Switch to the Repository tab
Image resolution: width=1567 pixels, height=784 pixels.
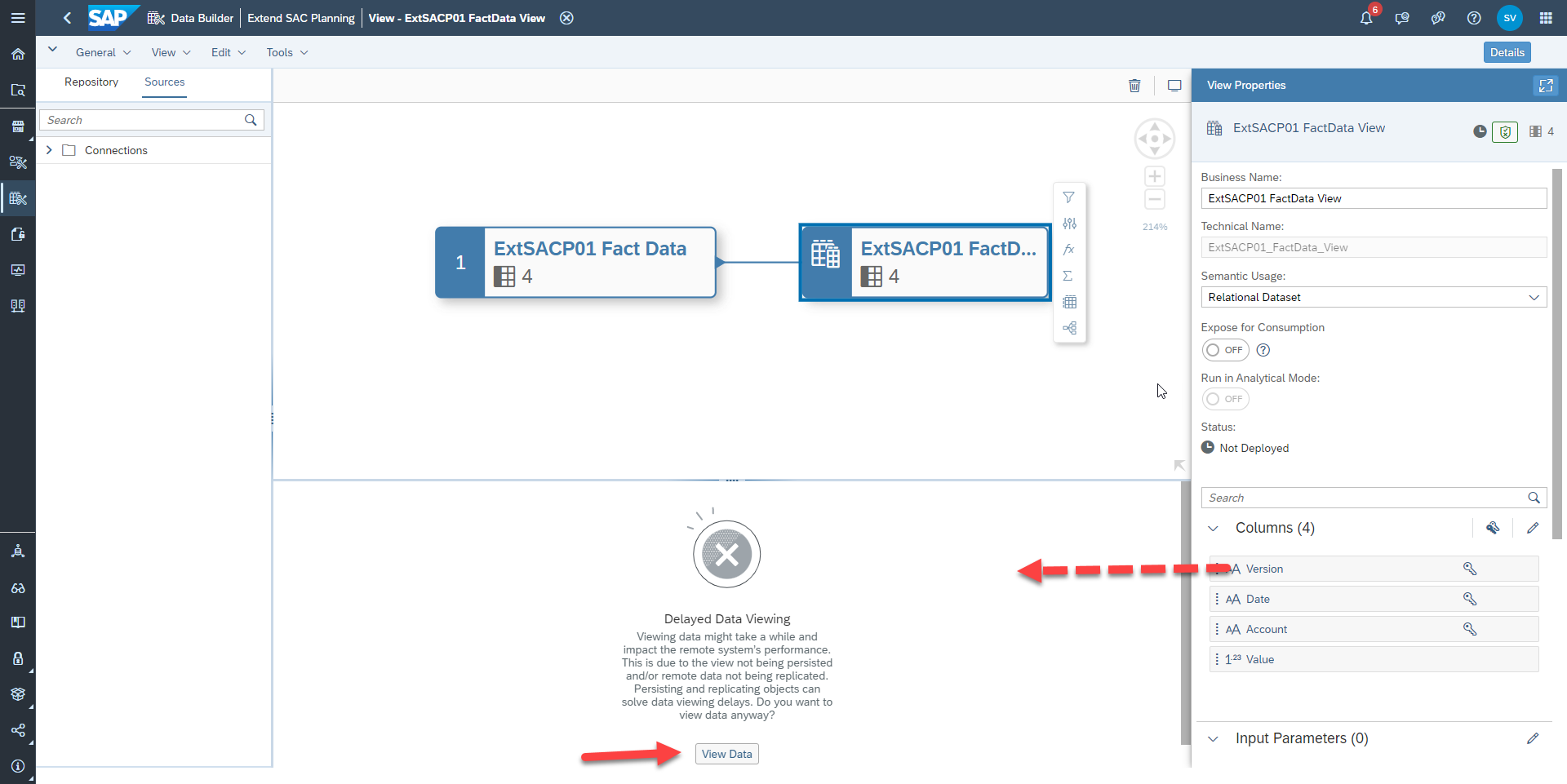coord(91,82)
